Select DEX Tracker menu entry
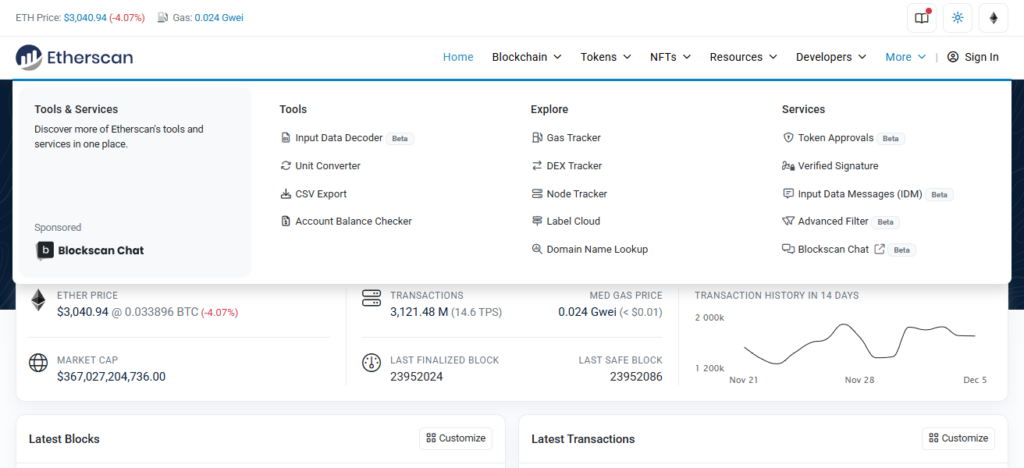Image resolution: width=1024 pixels, height=468 pixels. 574,166
